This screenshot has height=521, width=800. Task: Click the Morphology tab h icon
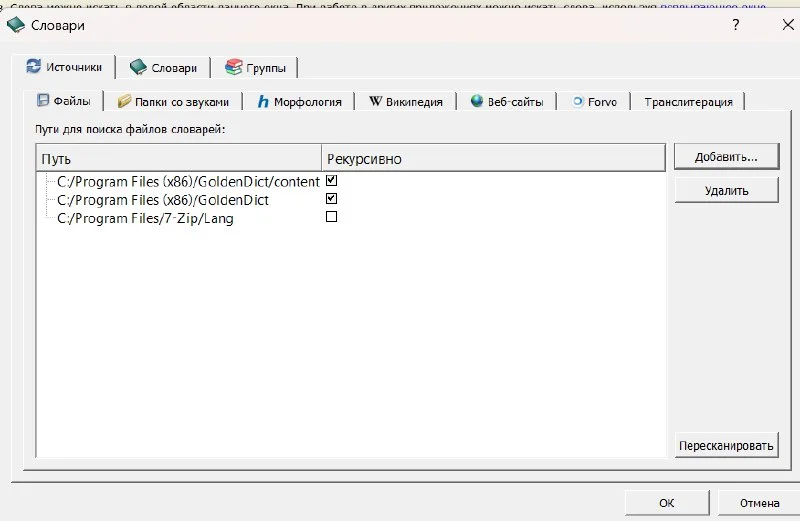click(263, 101)
